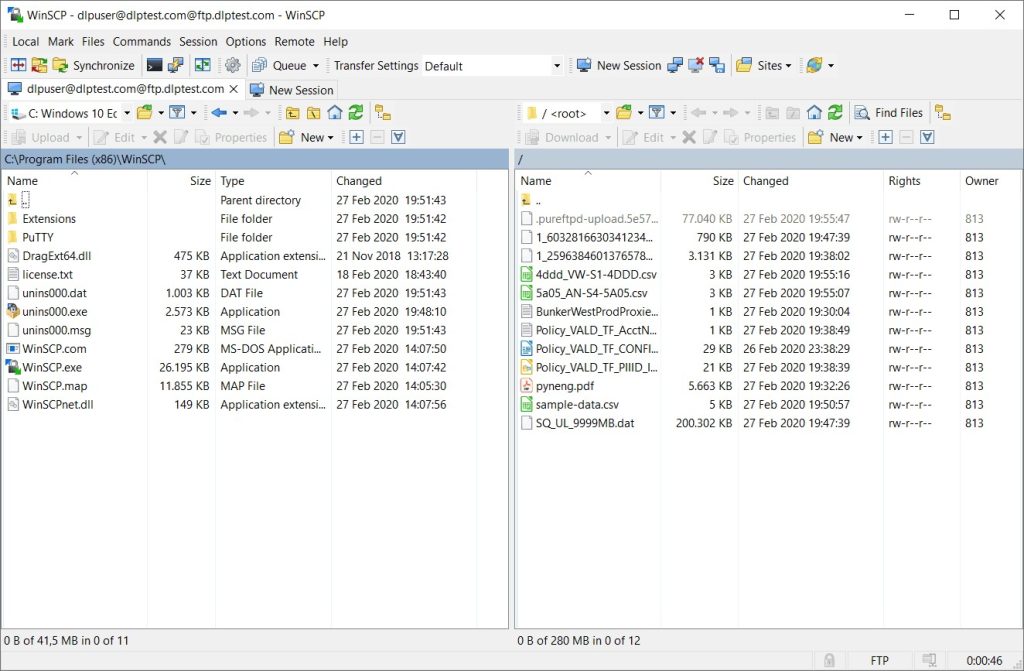Click remote invert selection icon
The image size is (1024, 671).
927,137
